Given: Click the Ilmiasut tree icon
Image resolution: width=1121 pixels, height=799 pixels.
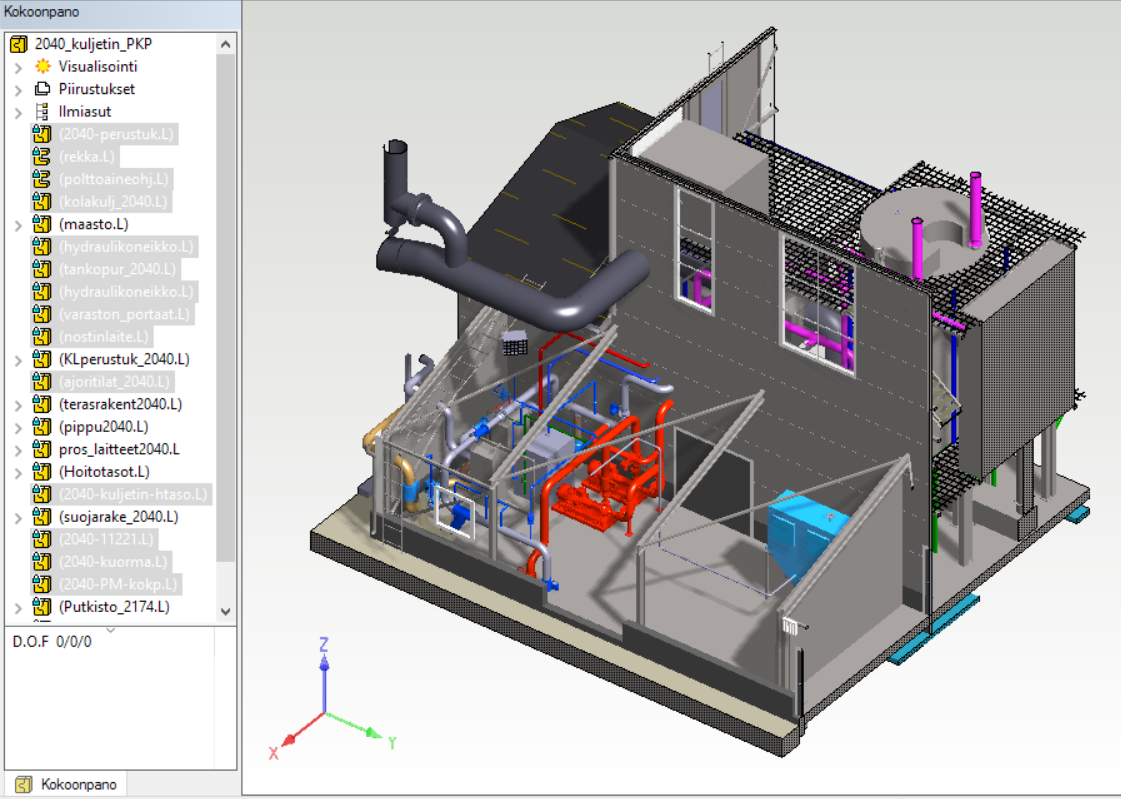Looking at the screenshot, I should point(42,112).
